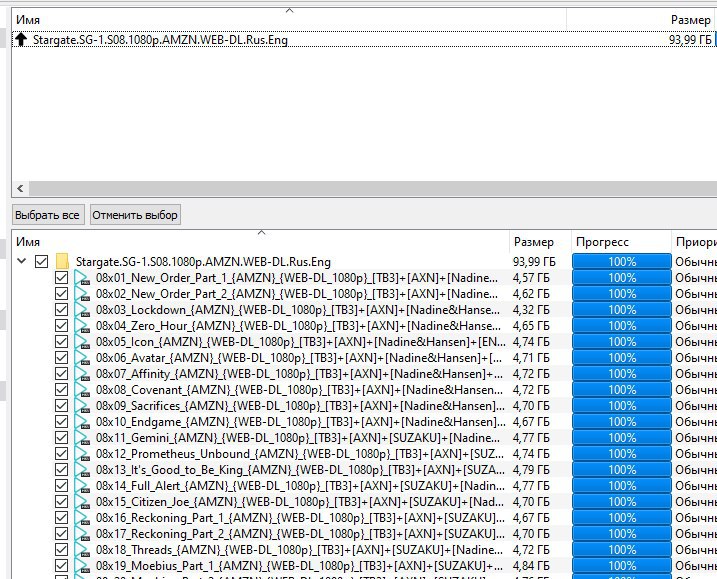Viewport: 717px width, 579px height.
Task: Click the 4,32 ГБ size value
Action: [x=531, y=310]
